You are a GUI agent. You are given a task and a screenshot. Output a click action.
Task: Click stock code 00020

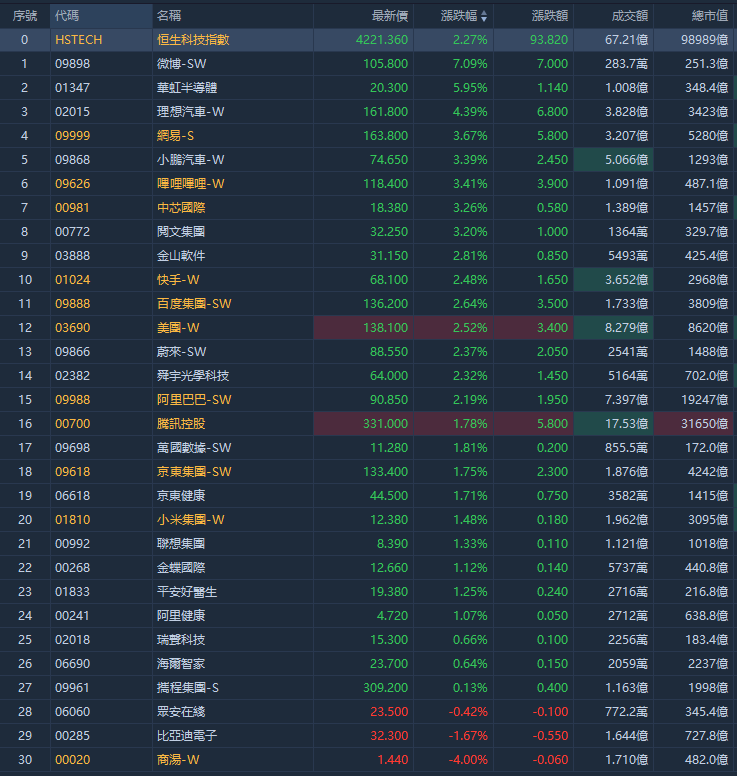72,760
